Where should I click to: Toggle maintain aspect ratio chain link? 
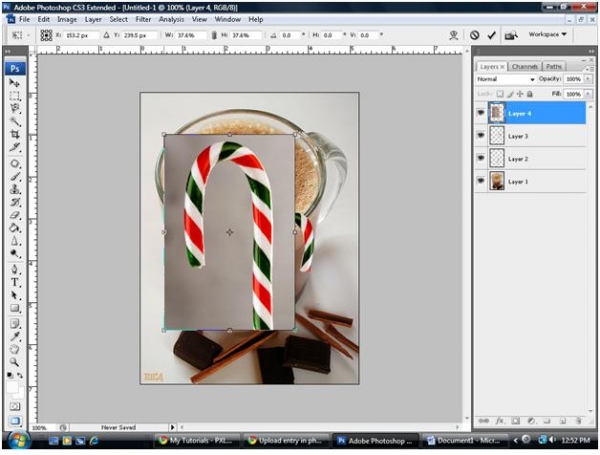click(214, 35)
